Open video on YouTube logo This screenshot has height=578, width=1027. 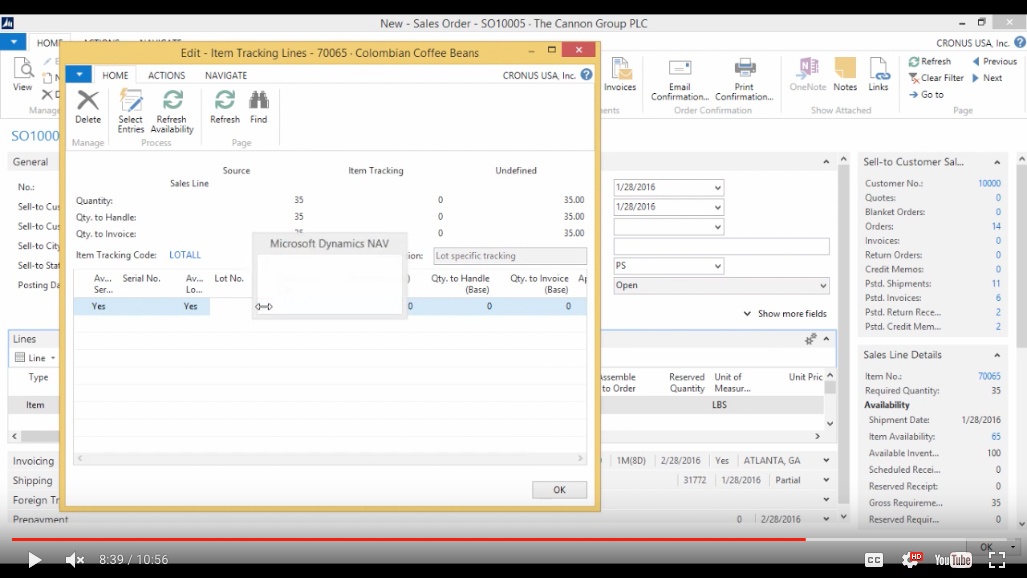[x=952, y=560]
